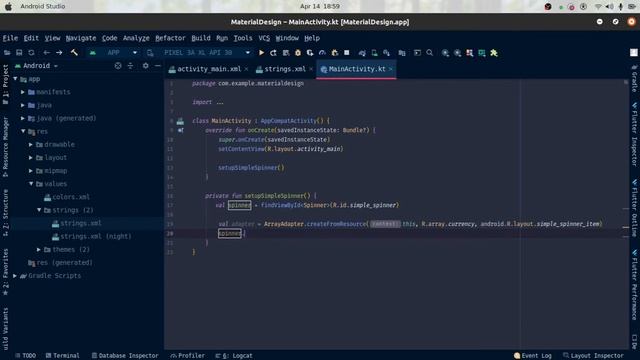Expand the themes (2) node

click(39, 249)
